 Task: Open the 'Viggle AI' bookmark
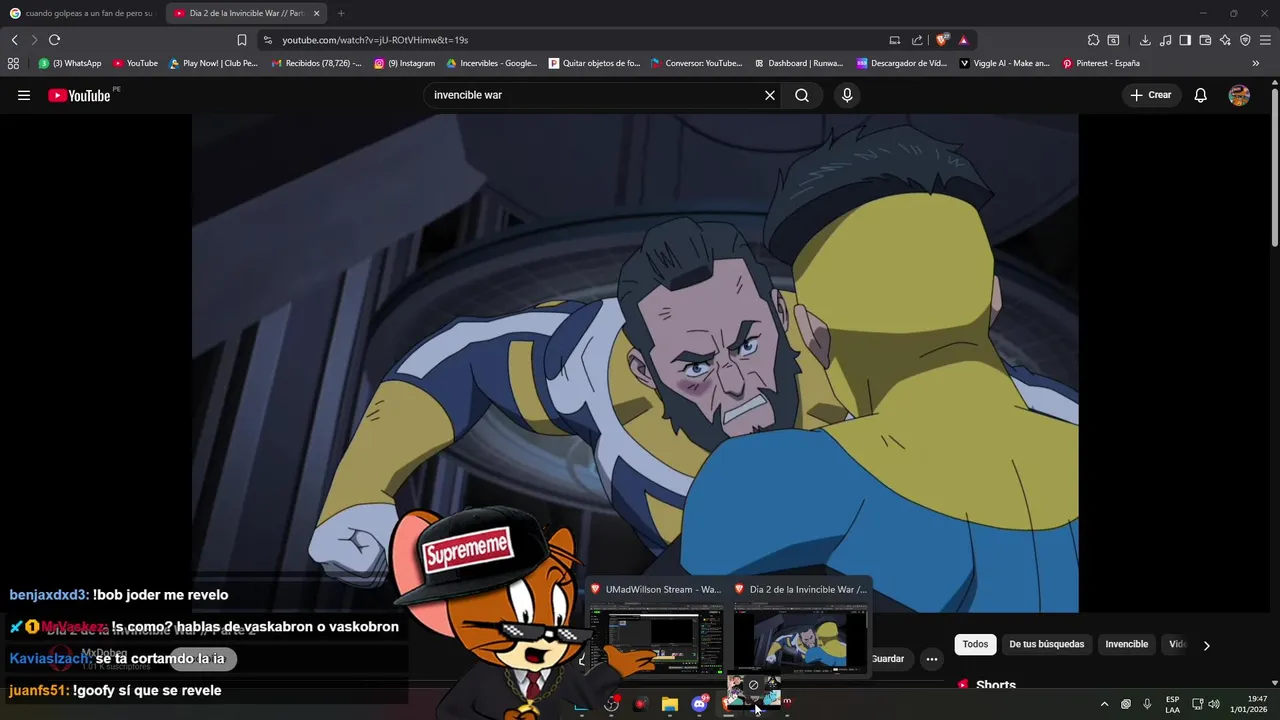point(1004,63)
